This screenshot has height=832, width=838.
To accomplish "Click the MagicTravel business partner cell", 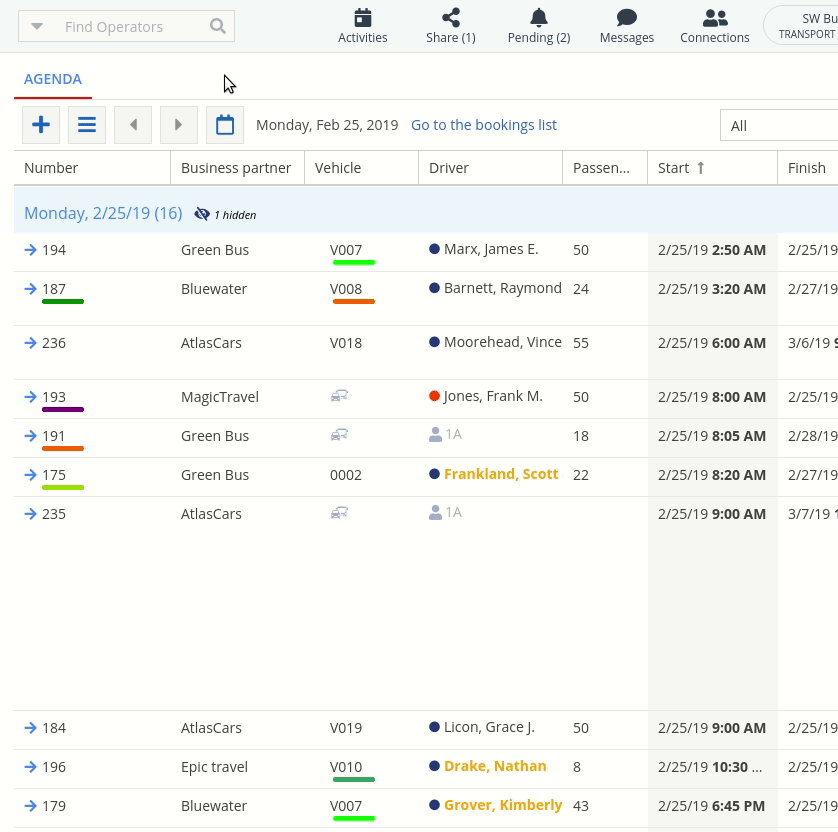I will coord(220,396).
